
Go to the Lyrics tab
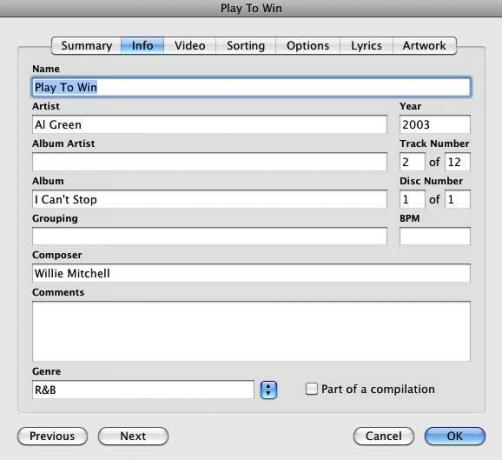(366, 46)
